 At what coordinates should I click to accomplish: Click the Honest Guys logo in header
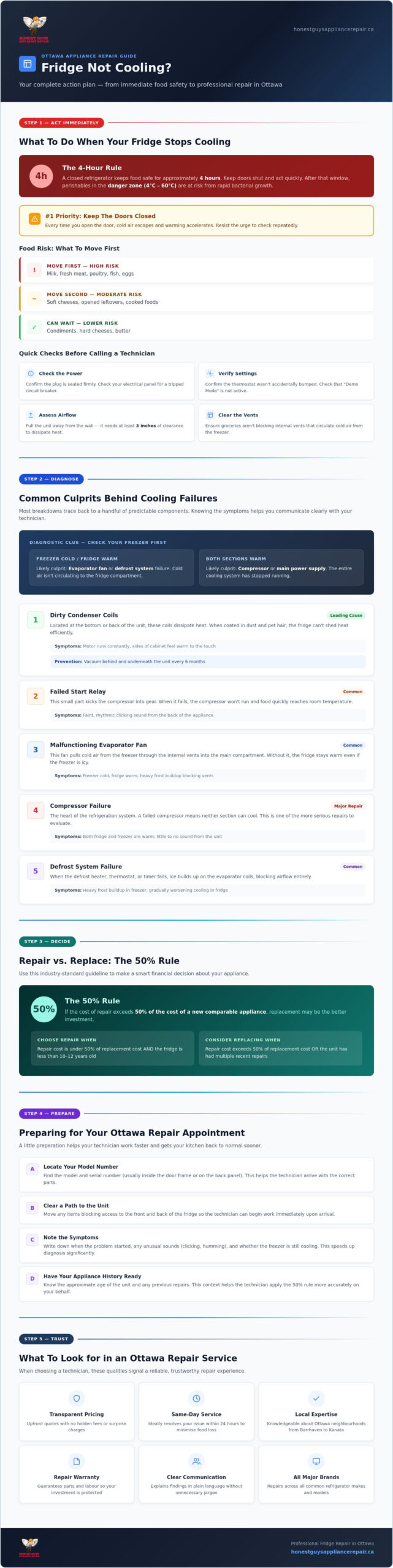(34, 29)
